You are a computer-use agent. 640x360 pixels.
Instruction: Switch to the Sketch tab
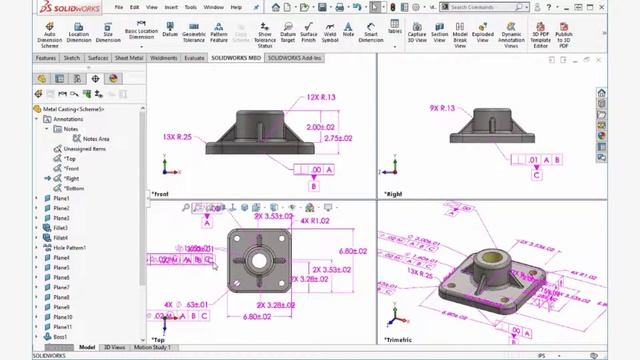pos(72,58)
